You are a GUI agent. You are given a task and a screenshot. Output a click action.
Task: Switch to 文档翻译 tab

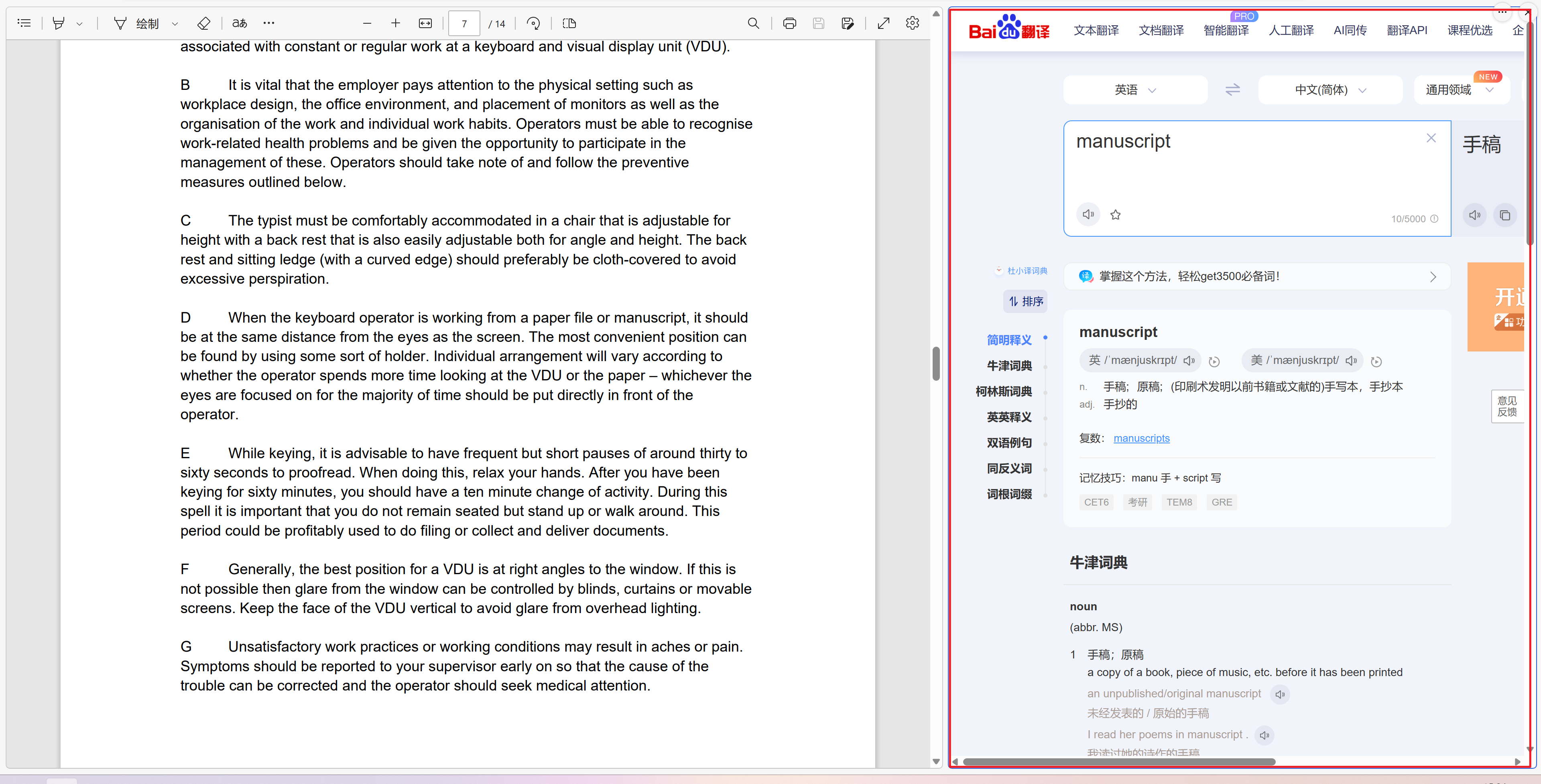(1161, 30)
